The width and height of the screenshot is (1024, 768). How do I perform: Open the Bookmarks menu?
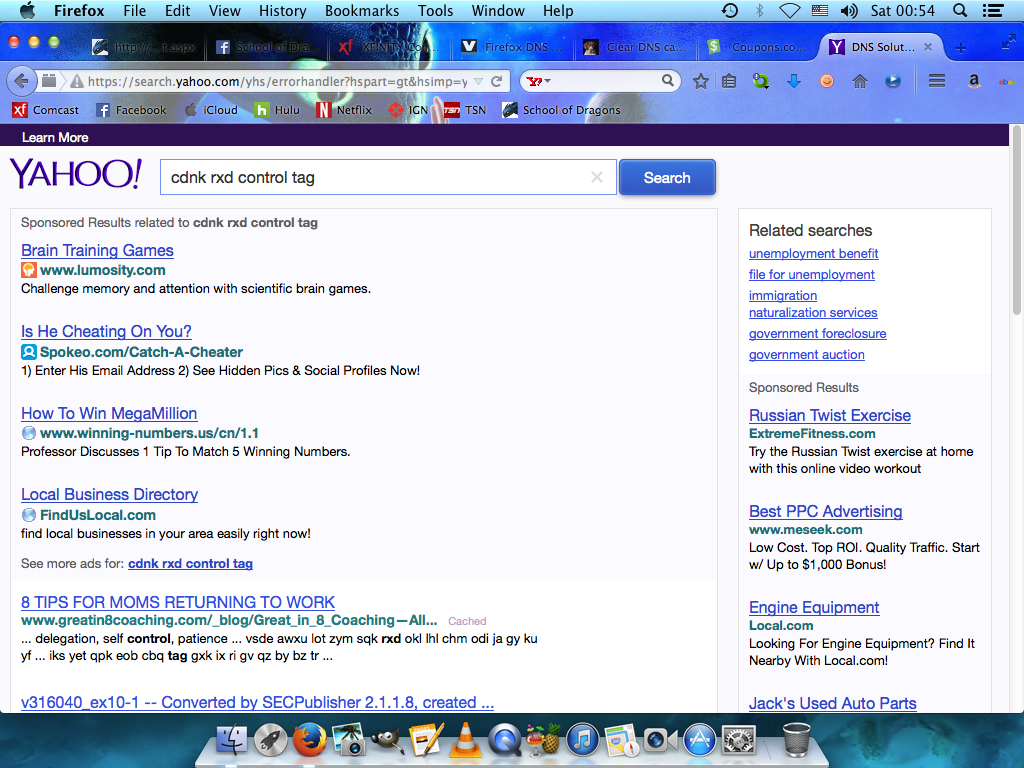click(362, 10)
